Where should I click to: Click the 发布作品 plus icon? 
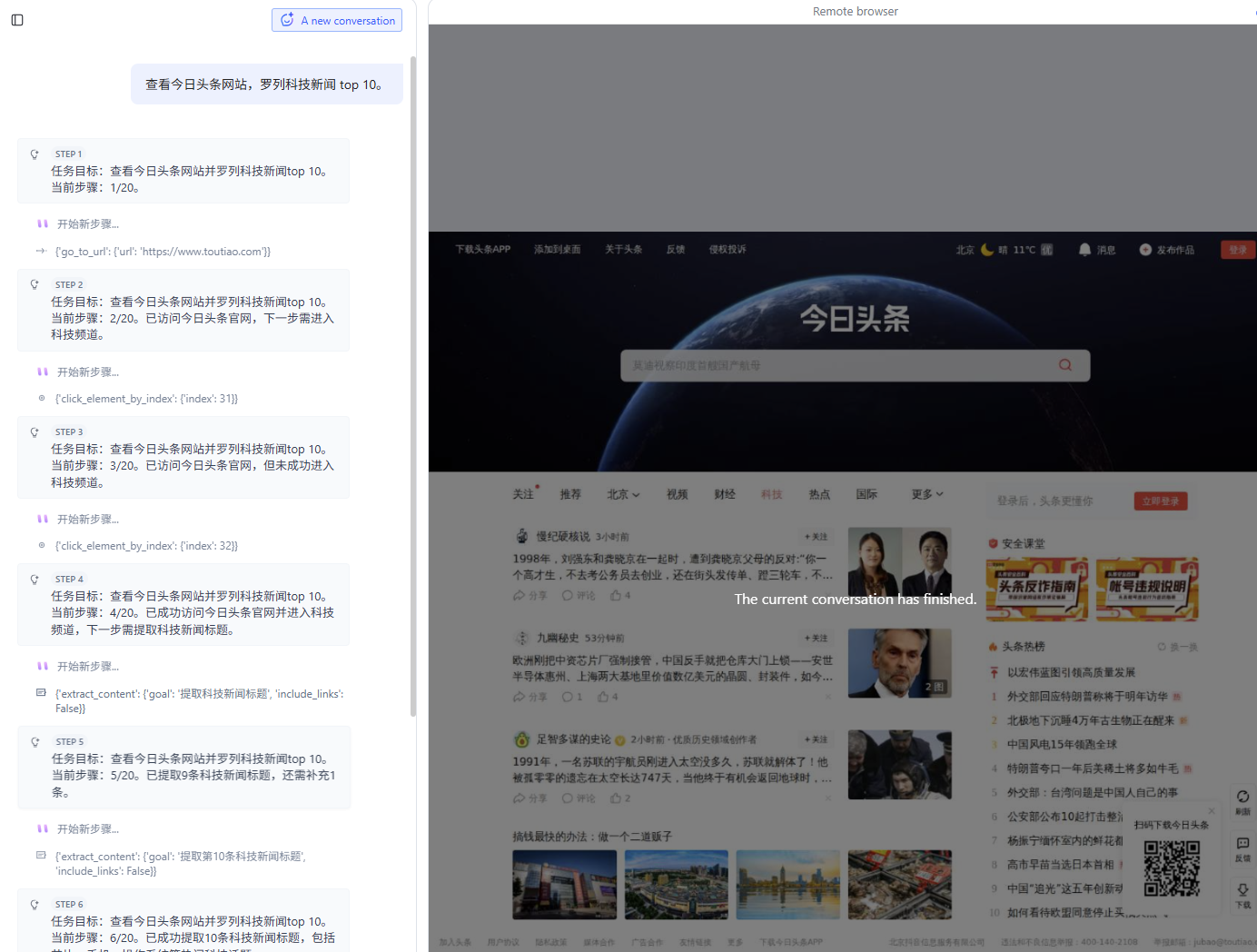(x=1145, y=250)
